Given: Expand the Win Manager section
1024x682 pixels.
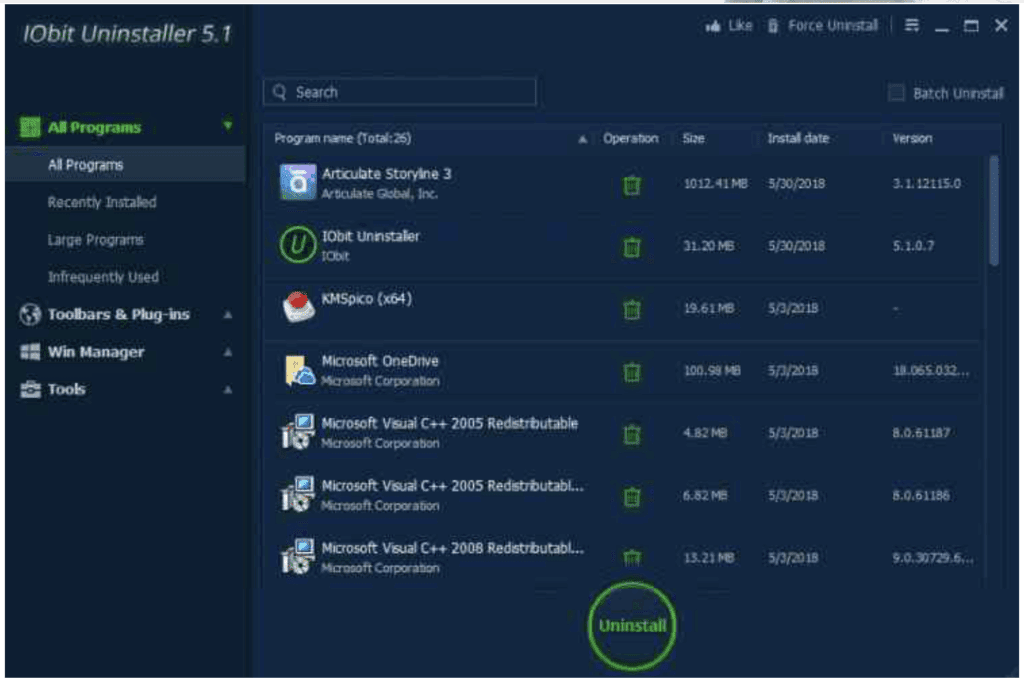Looking at the screenshot, I should (x=228, y=352).
